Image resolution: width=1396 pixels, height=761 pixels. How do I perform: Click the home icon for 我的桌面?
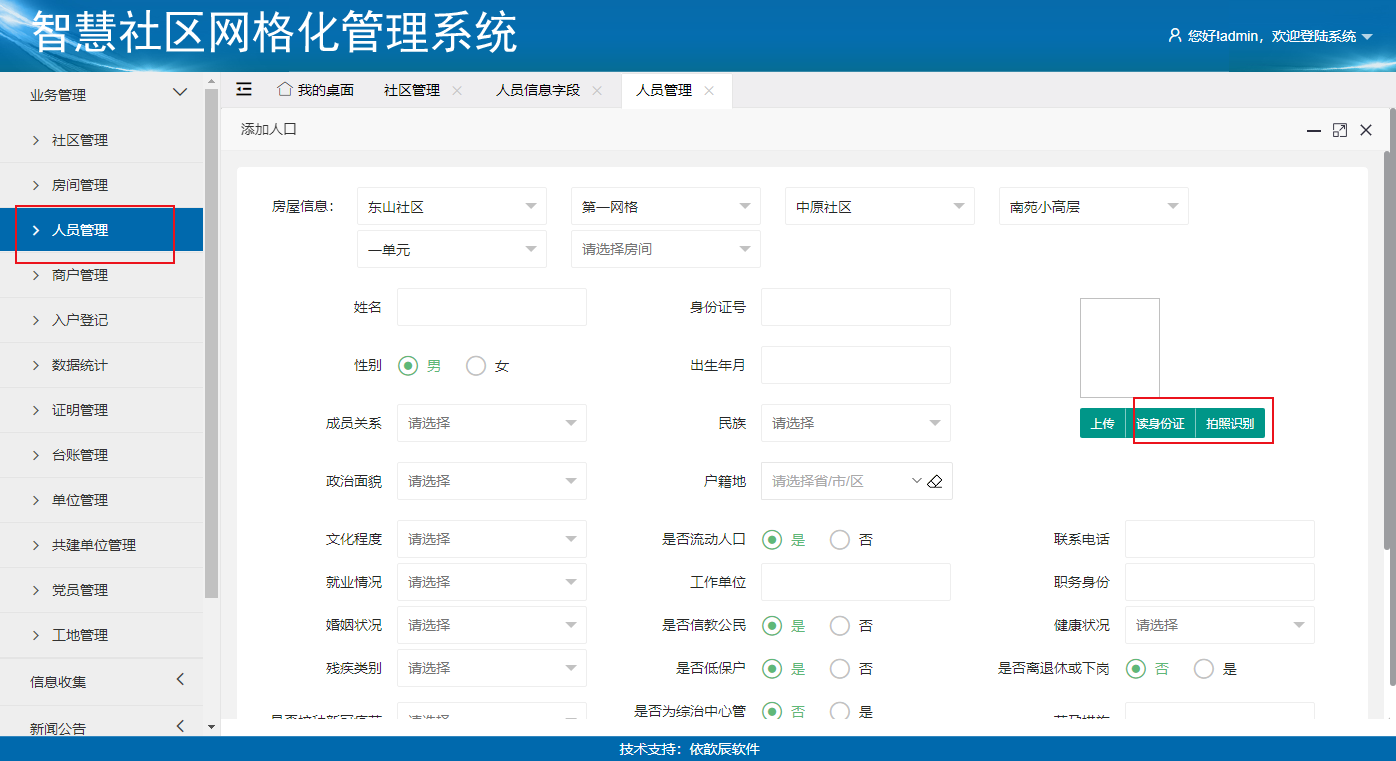[285, 89]
